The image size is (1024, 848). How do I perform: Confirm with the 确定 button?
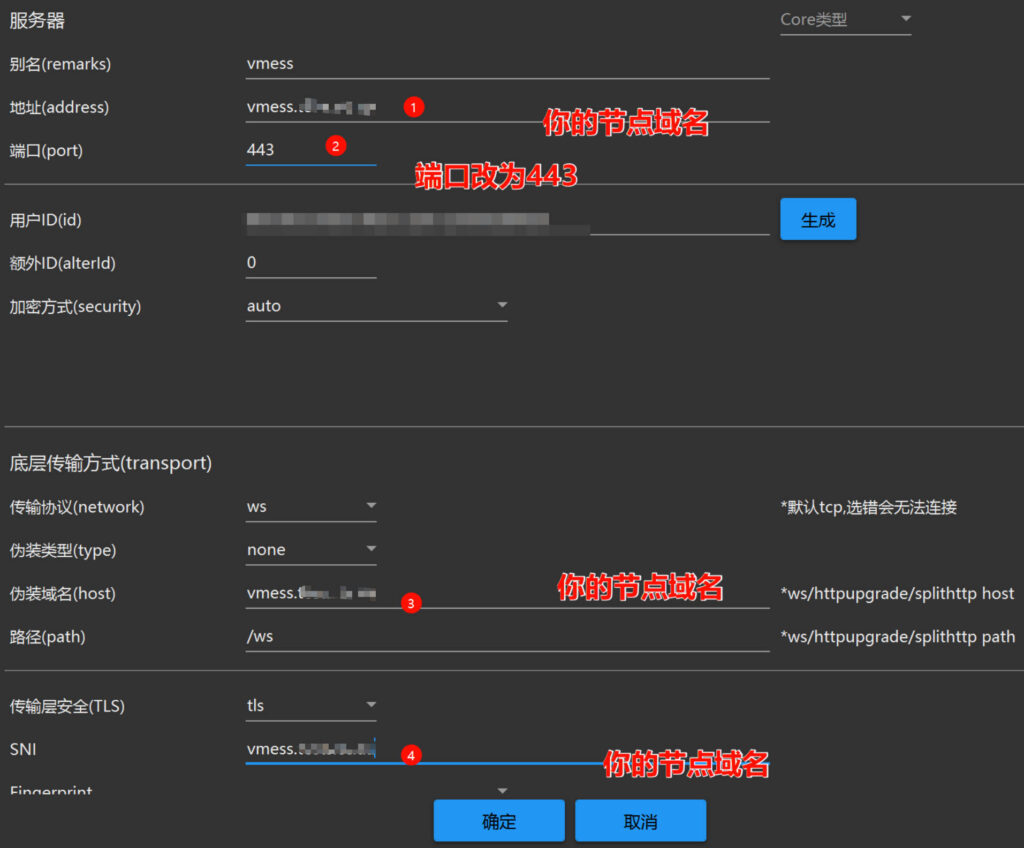[499, 821]
